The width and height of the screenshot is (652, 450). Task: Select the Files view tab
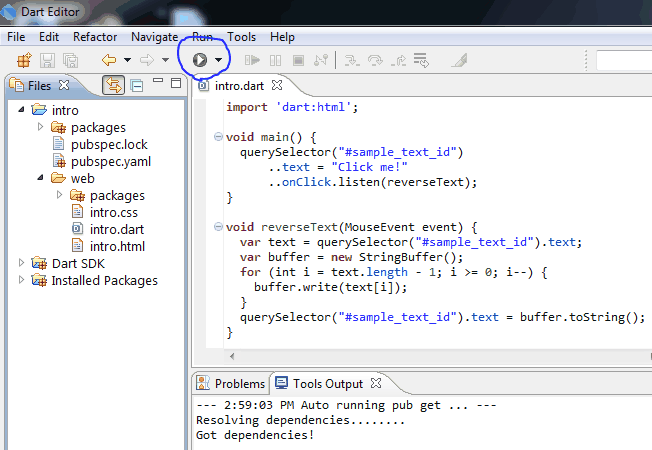(x=39, y=86)
